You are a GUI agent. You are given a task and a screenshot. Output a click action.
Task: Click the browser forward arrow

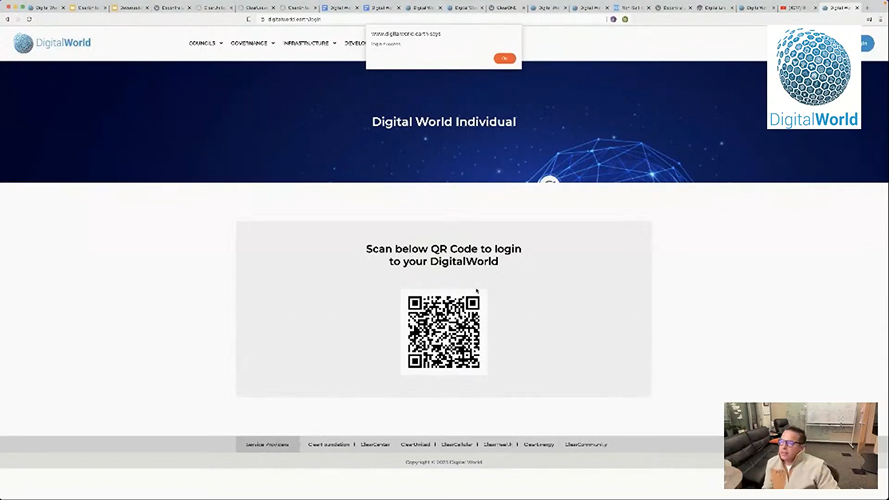coord(18,19)
